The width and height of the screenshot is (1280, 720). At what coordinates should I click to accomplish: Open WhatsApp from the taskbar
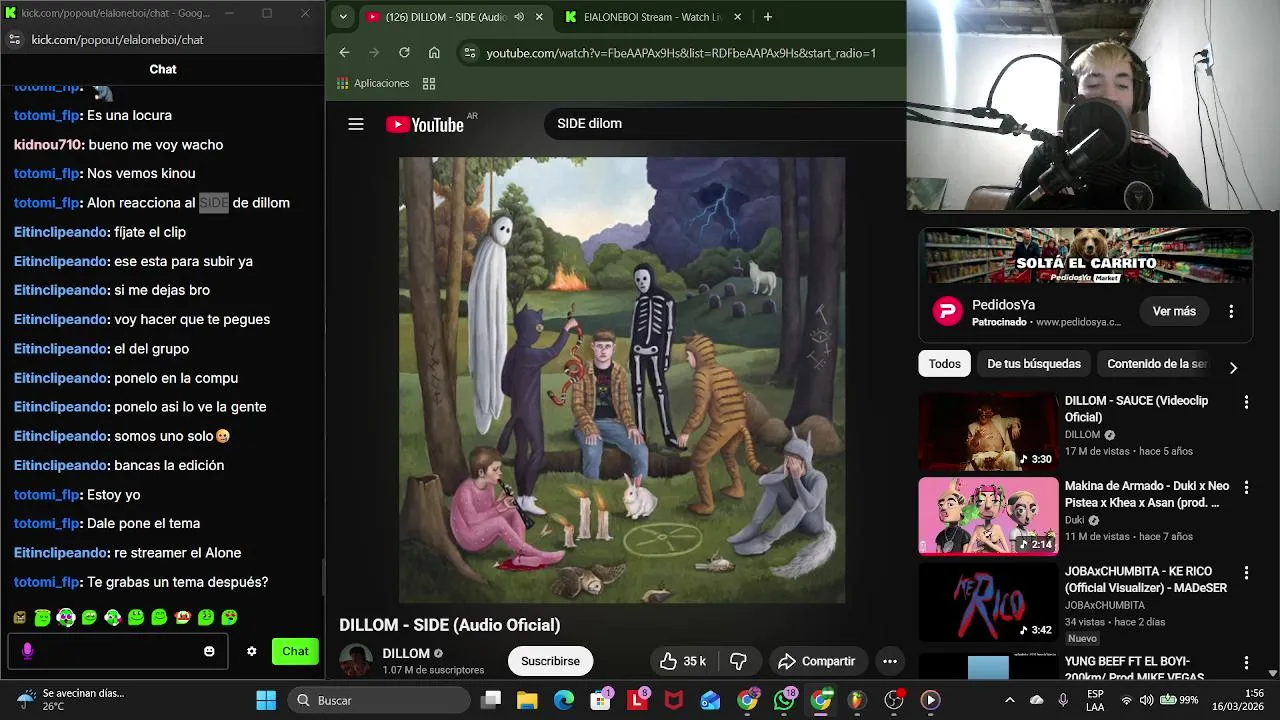pyautogui.click(x=785, y=700)
